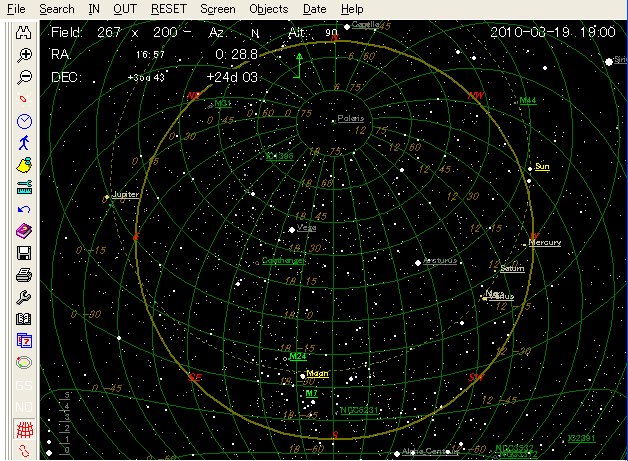Click the DEC value +24d 03
Screen dimensions: 628x461
click(232, 77)
